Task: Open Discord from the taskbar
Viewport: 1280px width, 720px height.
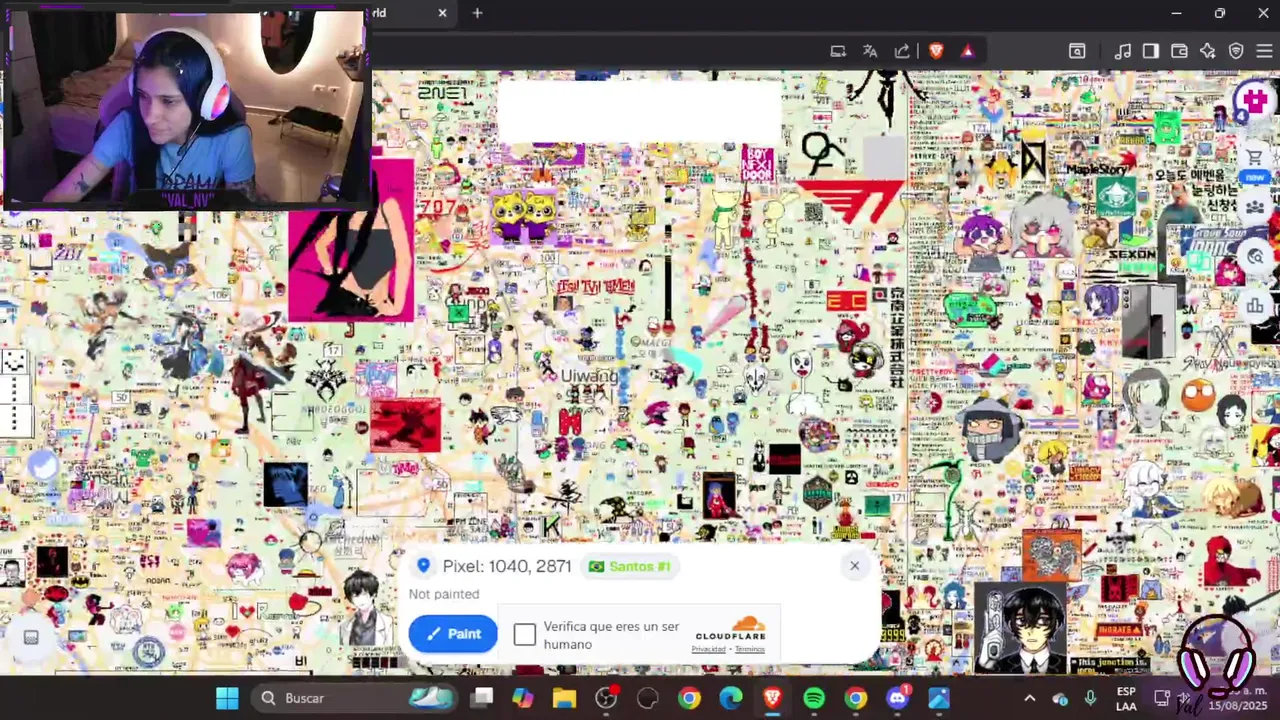Action: (897, 698)
